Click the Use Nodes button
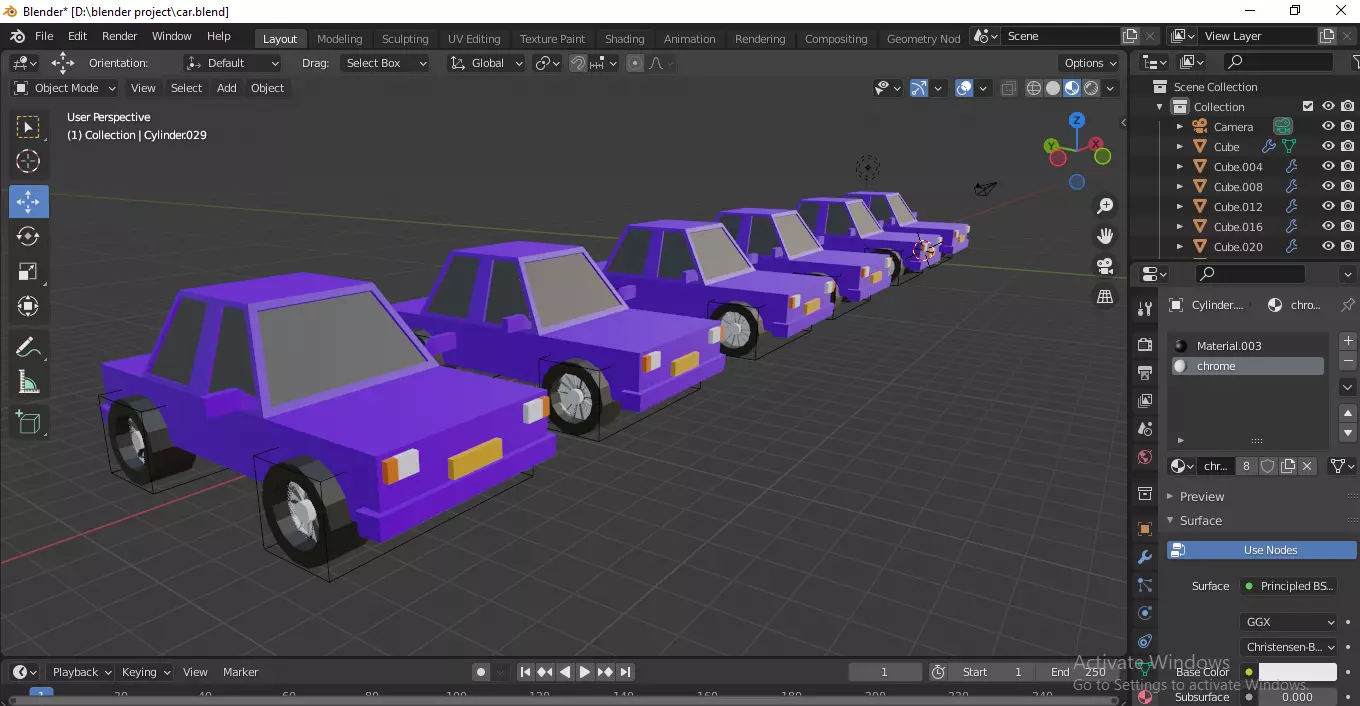 pyautogui.click(x=1262, y=550)
